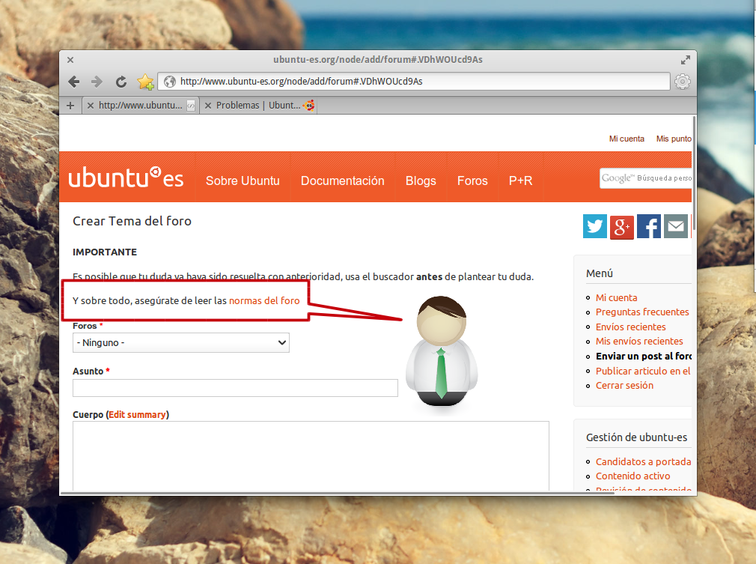
Task: Open the top Mi cuenta link
Action: (x=626, y=139)
